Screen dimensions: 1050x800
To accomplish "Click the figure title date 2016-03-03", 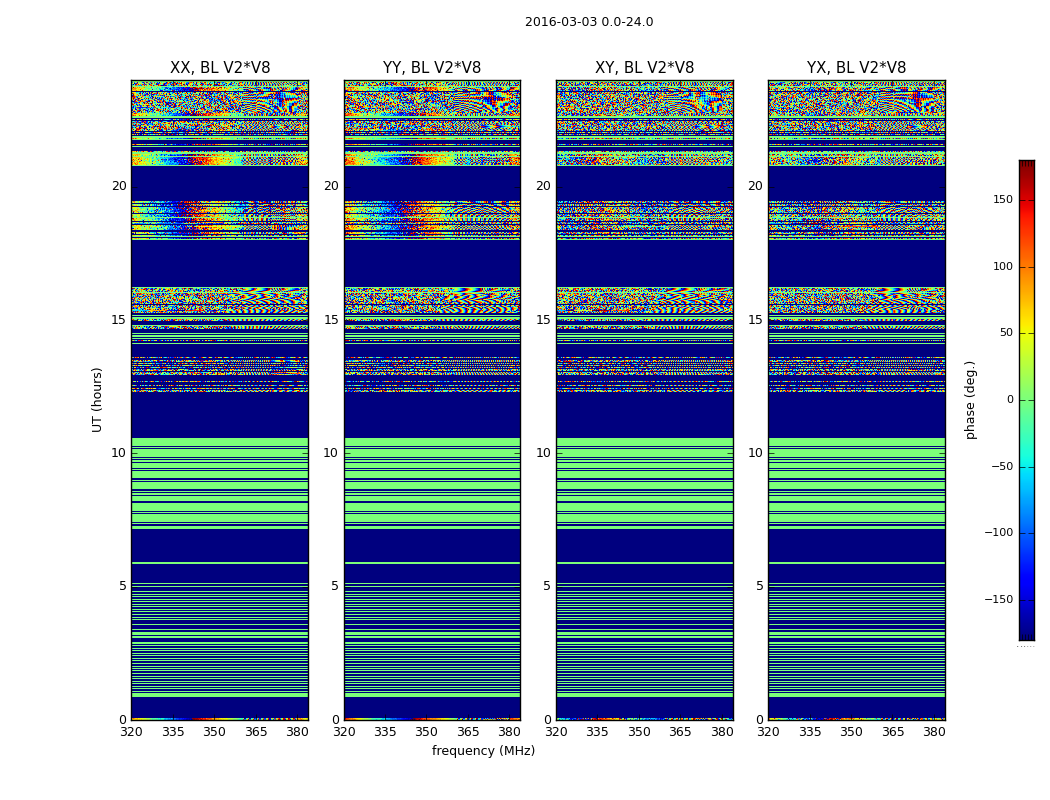I will [589, 22].
